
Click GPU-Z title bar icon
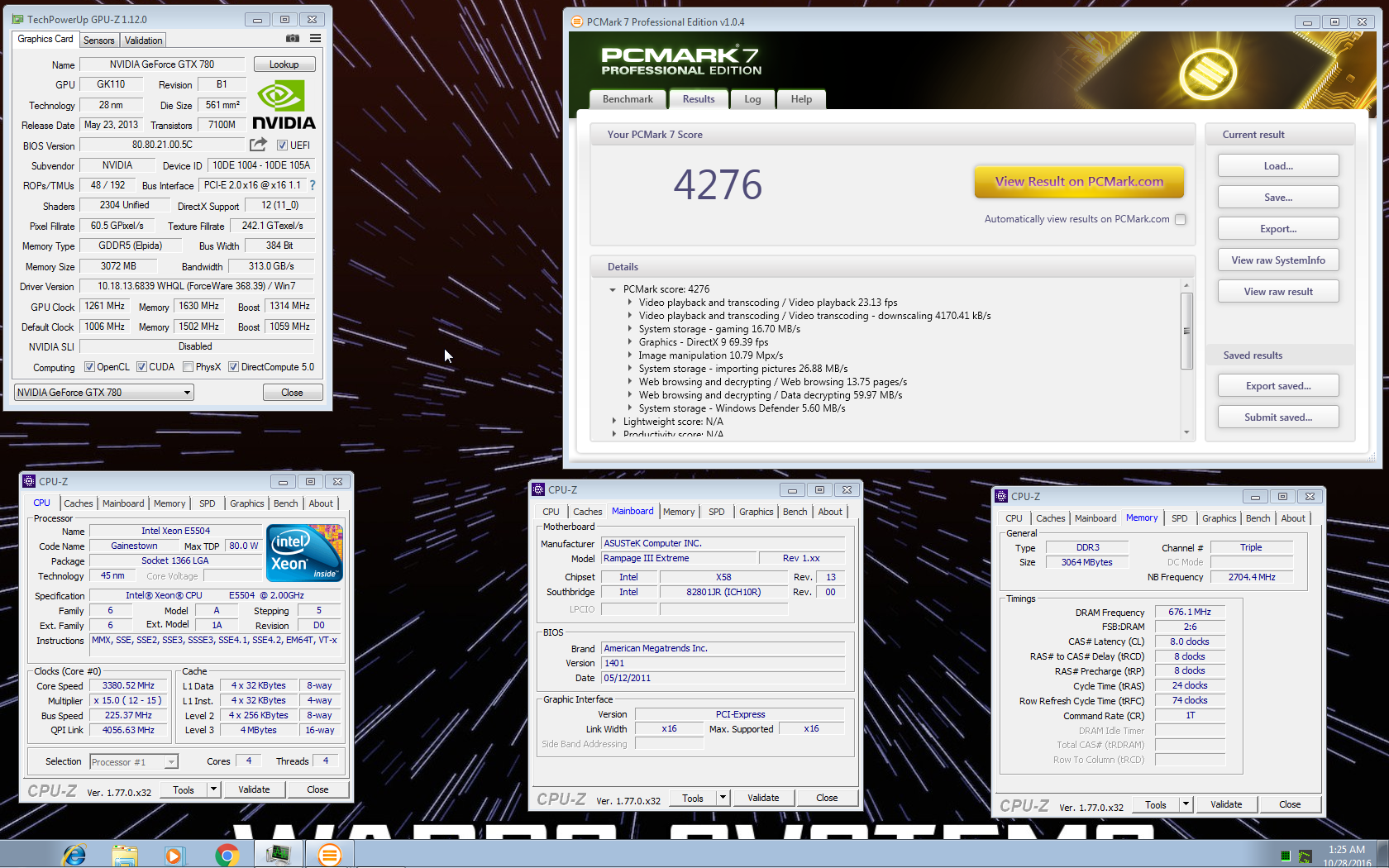point(19,19)
